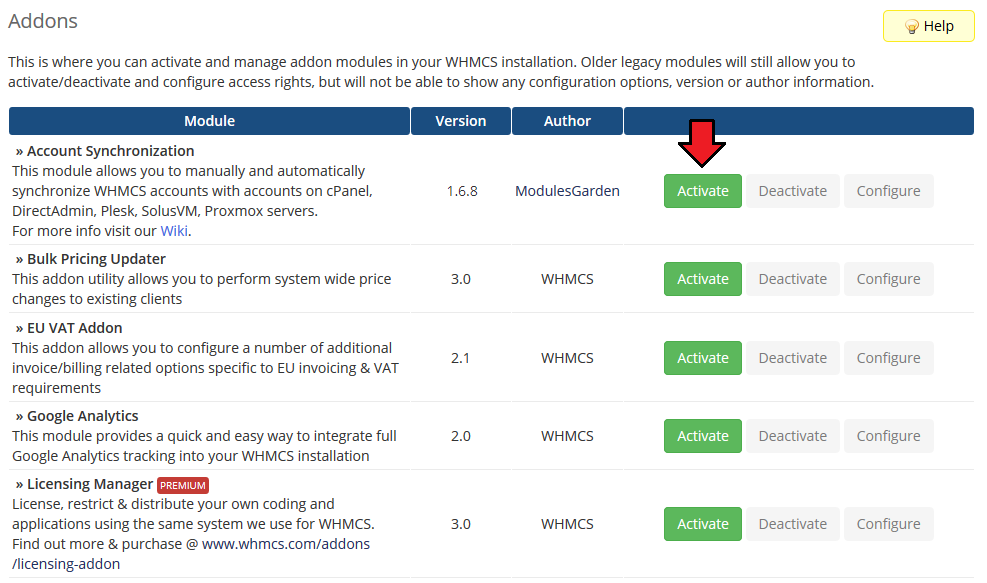987x583 pixels.
Task: Click Configure for EU VAT Addon
Action: point(888,358)
